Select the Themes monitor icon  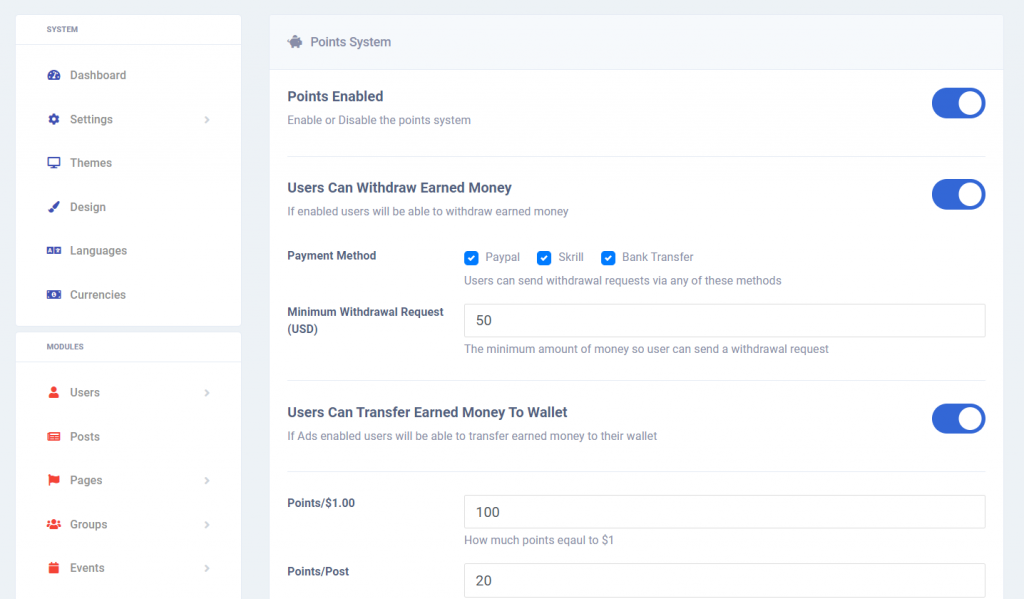(x=54, y=163)
